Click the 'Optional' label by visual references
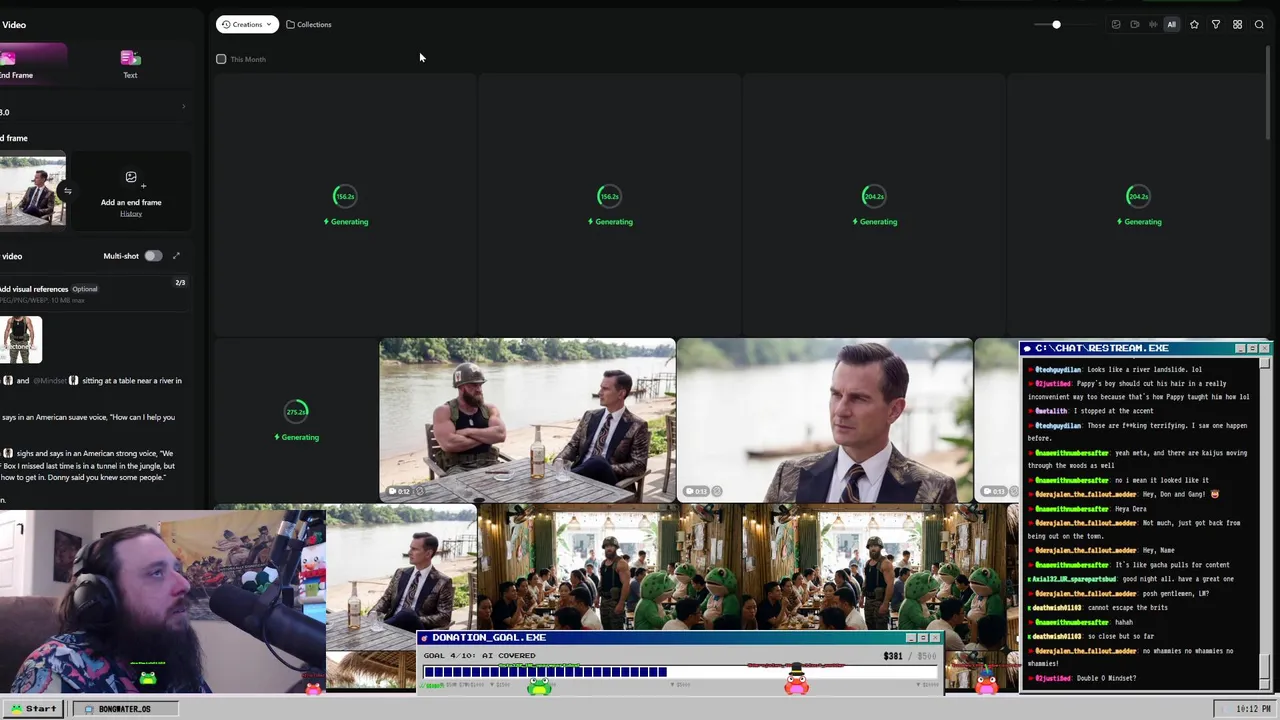1280x720 pixels. tap(85, 289)
